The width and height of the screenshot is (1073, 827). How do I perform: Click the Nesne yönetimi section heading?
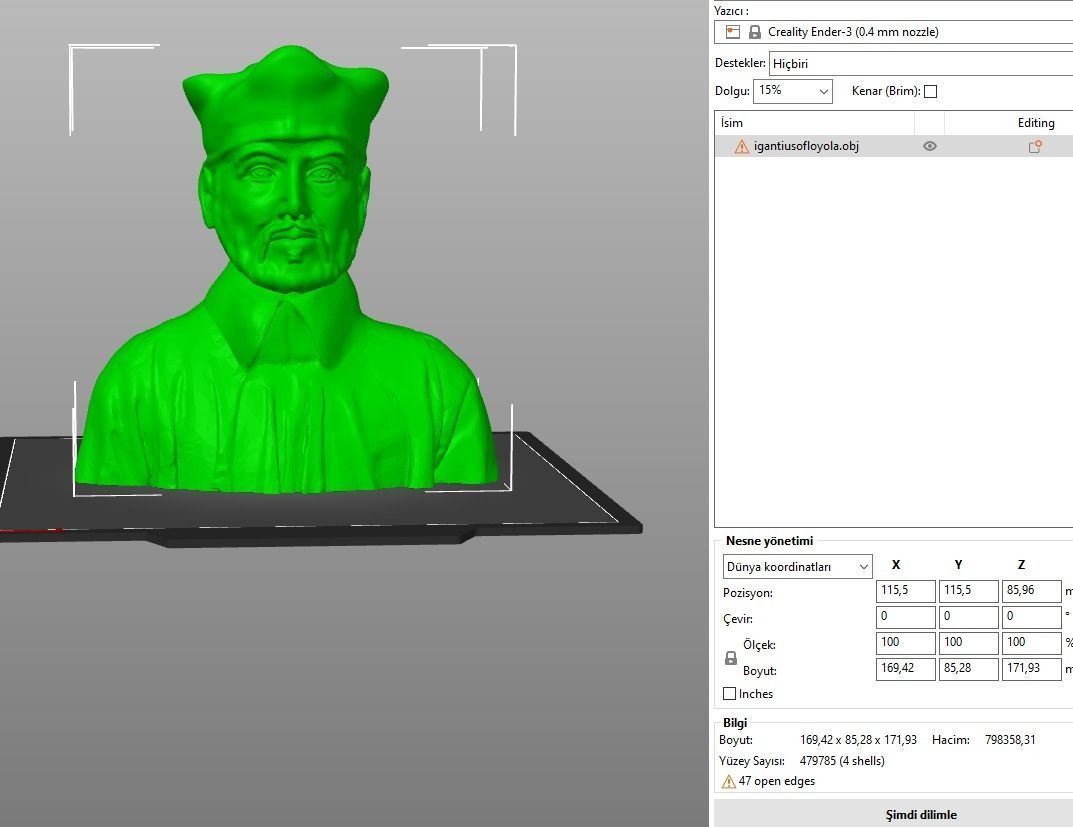[x=769, y=541]
